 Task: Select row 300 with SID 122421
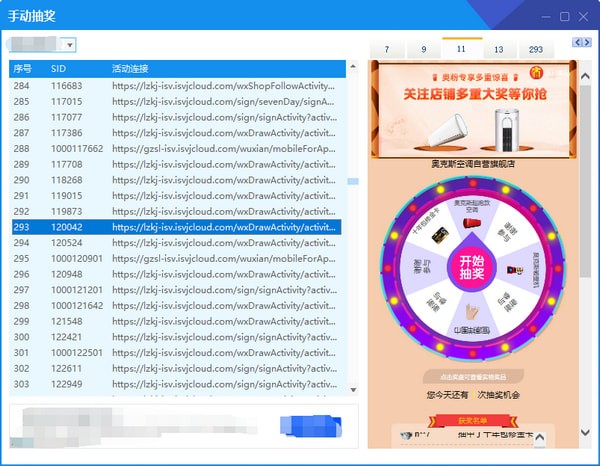tap(176, 337)
